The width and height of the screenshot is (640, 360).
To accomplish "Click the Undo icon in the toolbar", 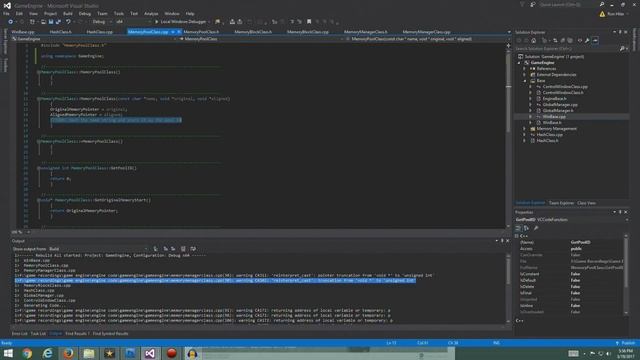I will [68, 22].
